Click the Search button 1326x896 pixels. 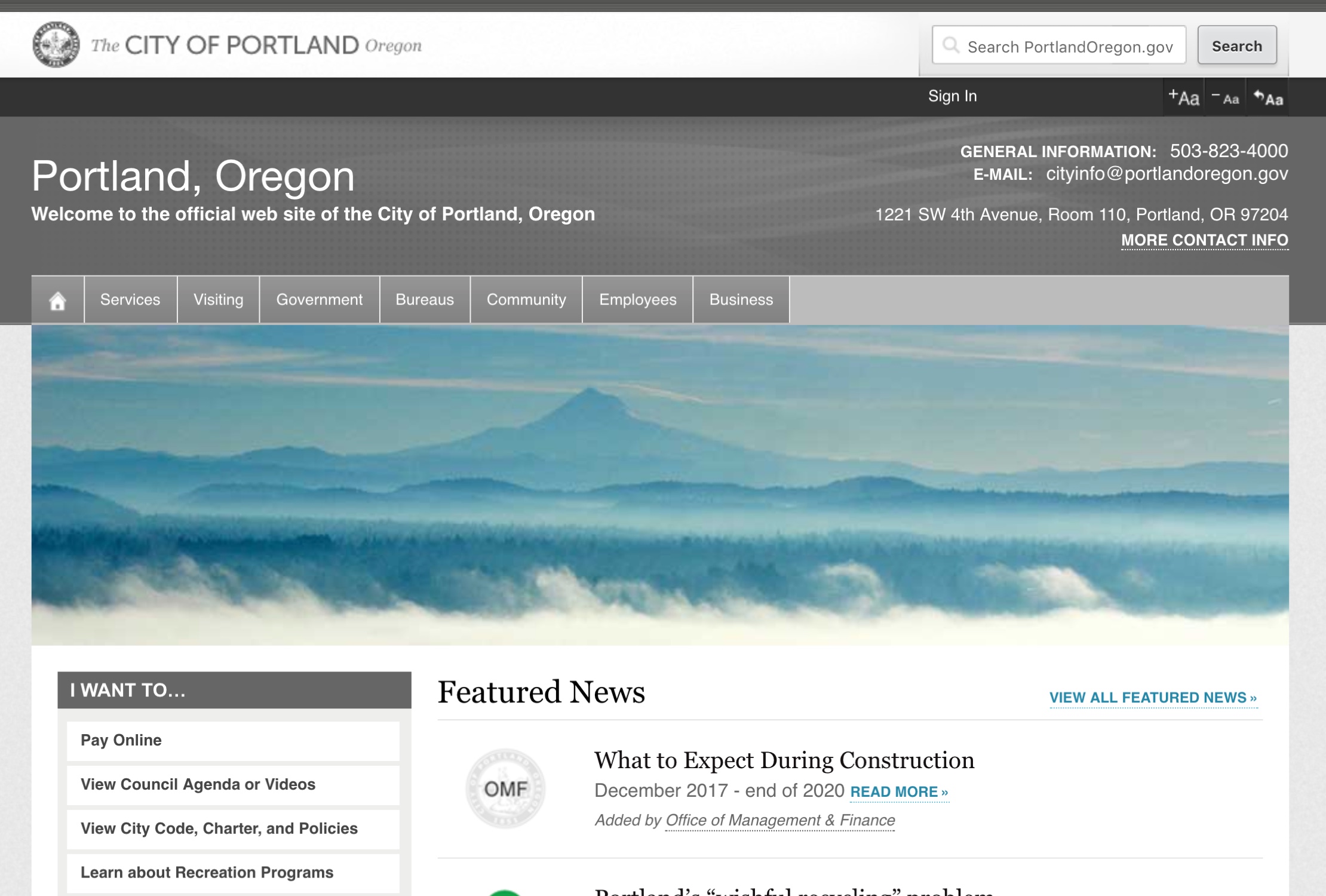pyautogui.click(x=1237, y=45)
